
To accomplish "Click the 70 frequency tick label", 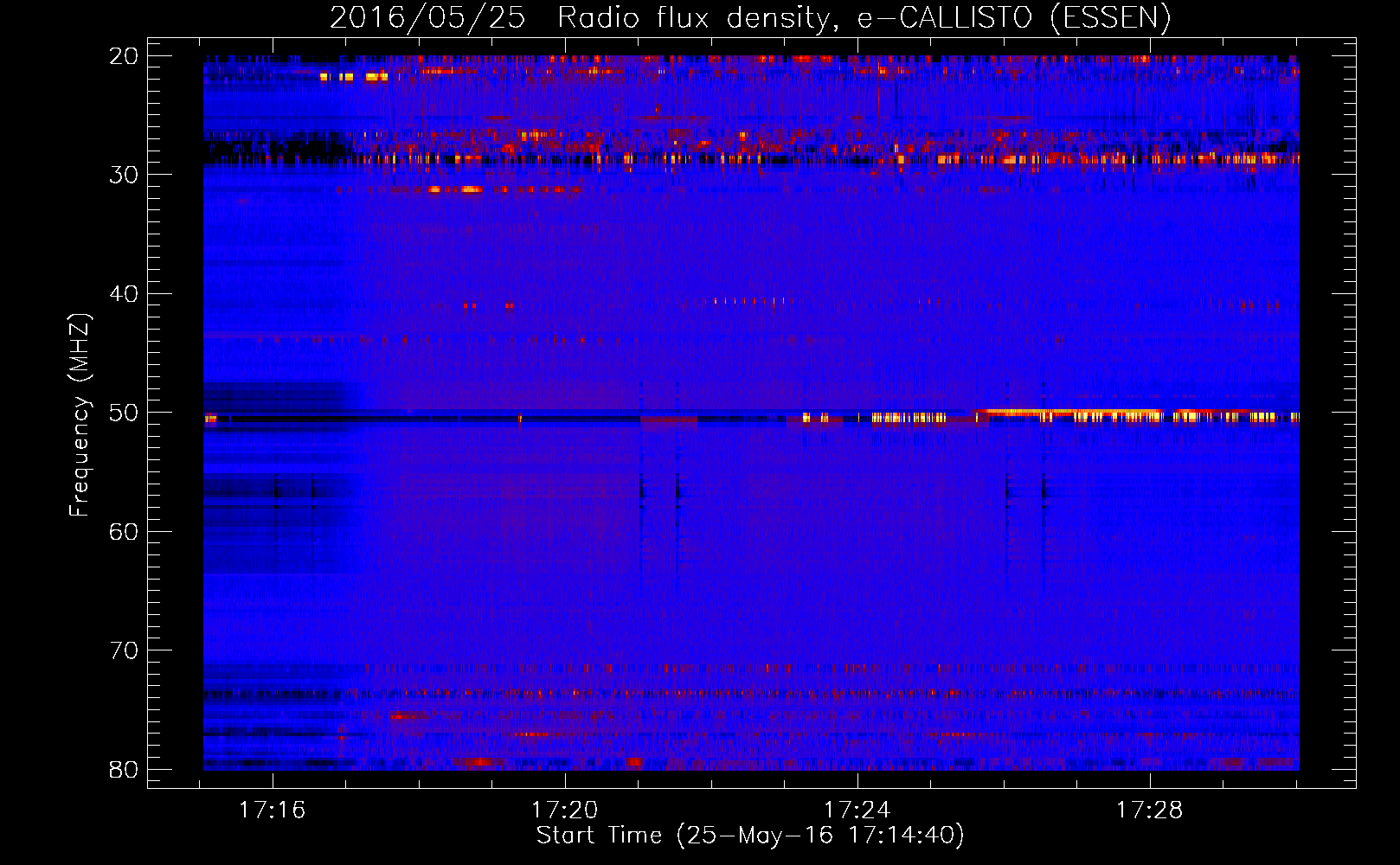I will pos(124,650).
